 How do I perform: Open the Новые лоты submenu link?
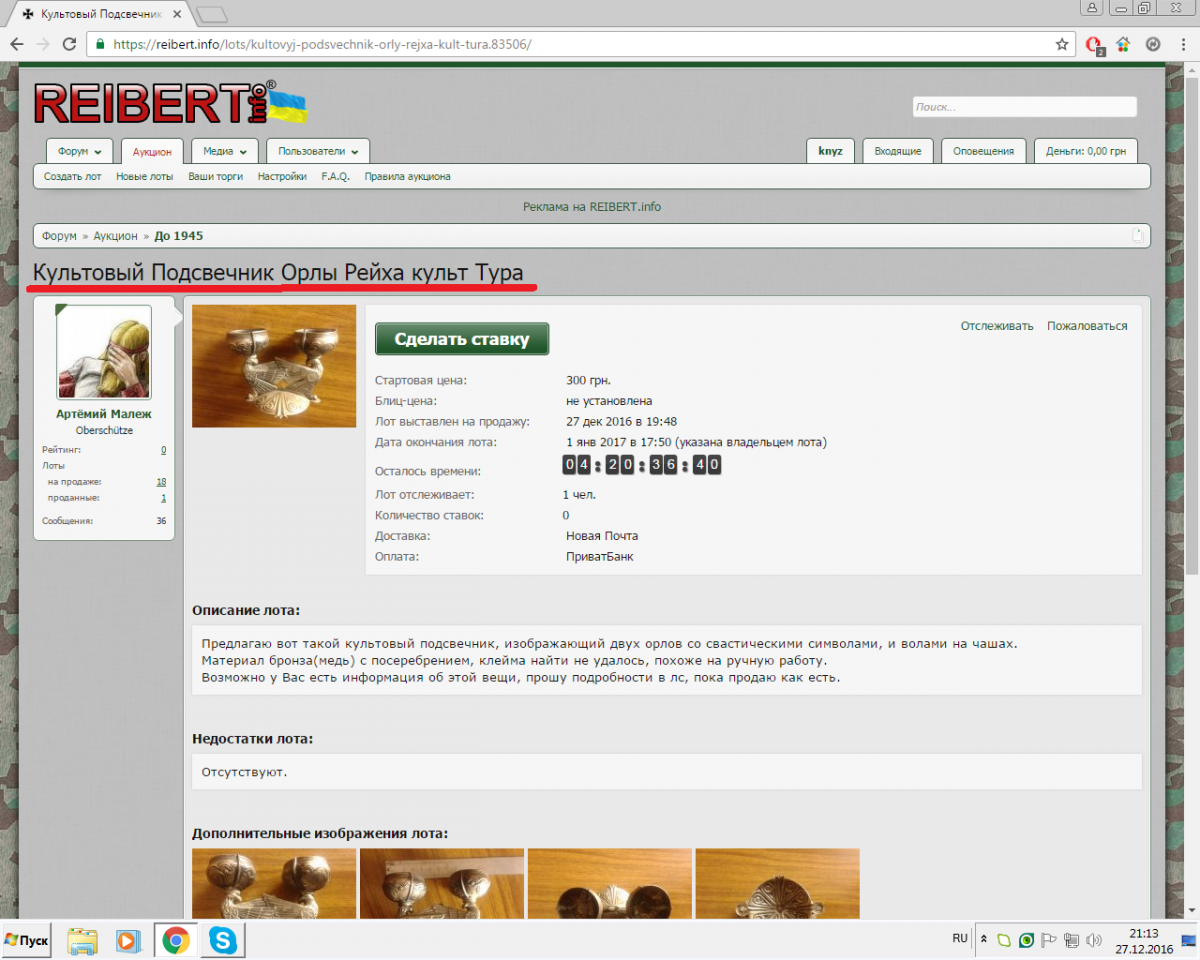tap(145, 176)
